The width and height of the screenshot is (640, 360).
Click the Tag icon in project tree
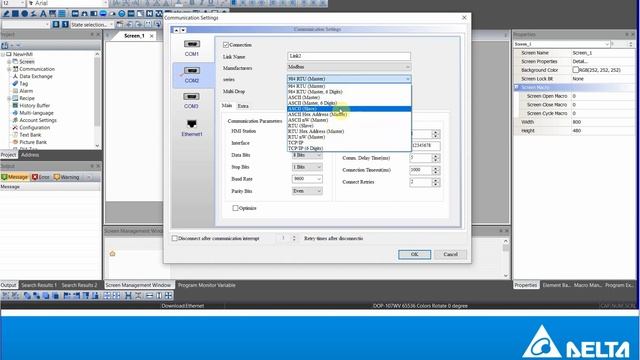tap(15, 83)
